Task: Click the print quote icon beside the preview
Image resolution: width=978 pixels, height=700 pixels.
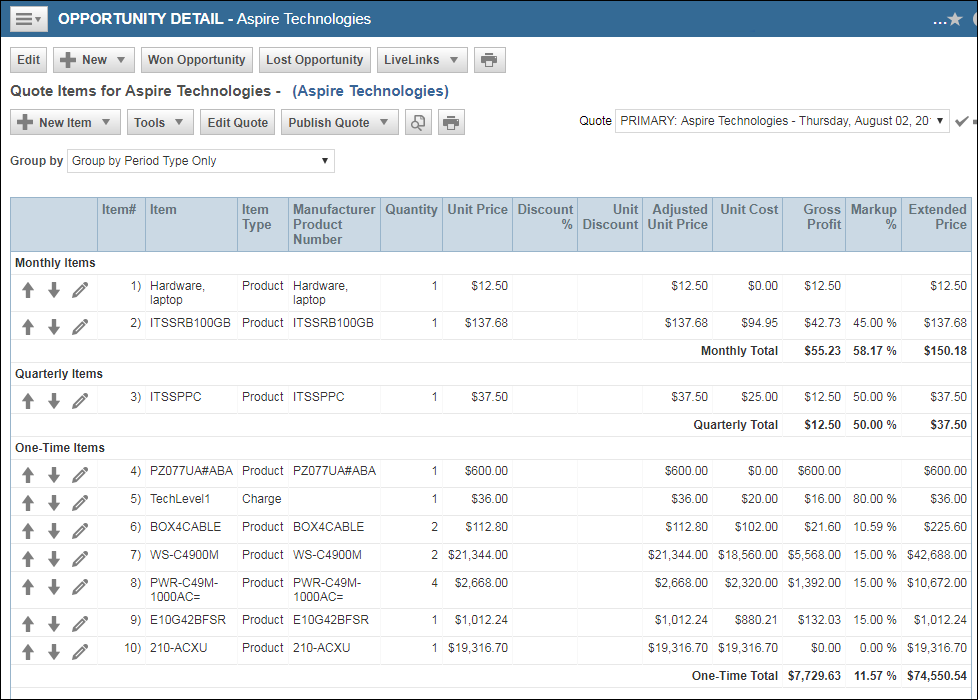Action: (451, 123)
